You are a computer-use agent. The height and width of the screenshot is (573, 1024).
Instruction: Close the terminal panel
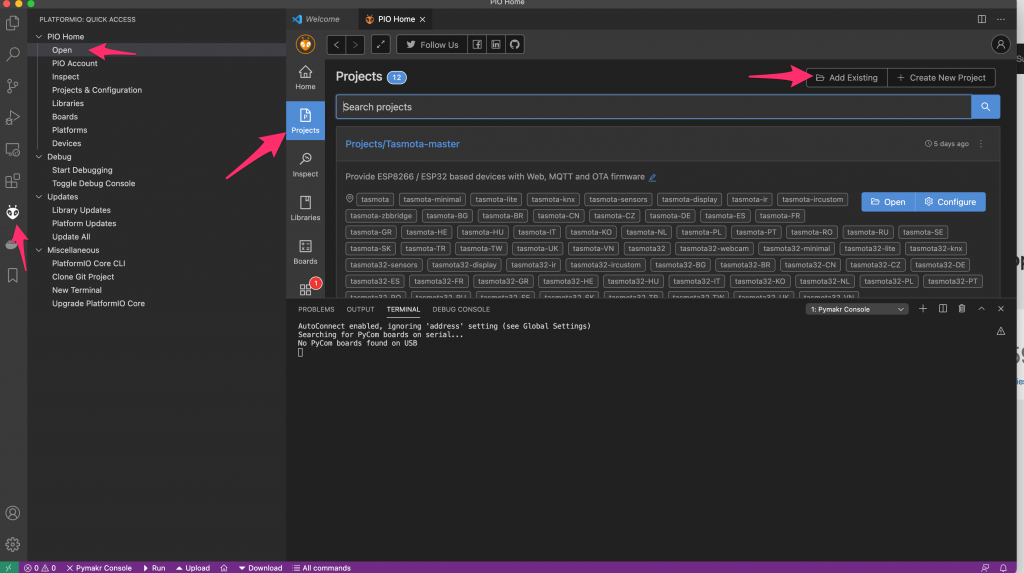click(1001, 308)
